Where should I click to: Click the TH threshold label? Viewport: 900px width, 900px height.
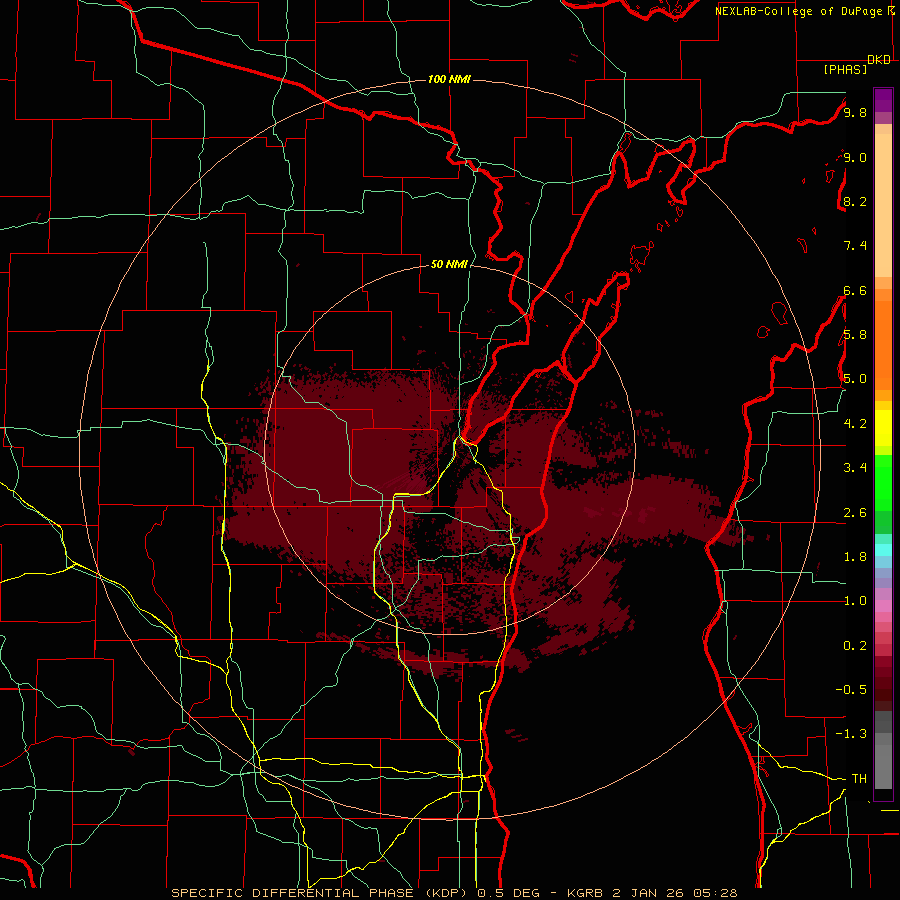click(859, 779)
